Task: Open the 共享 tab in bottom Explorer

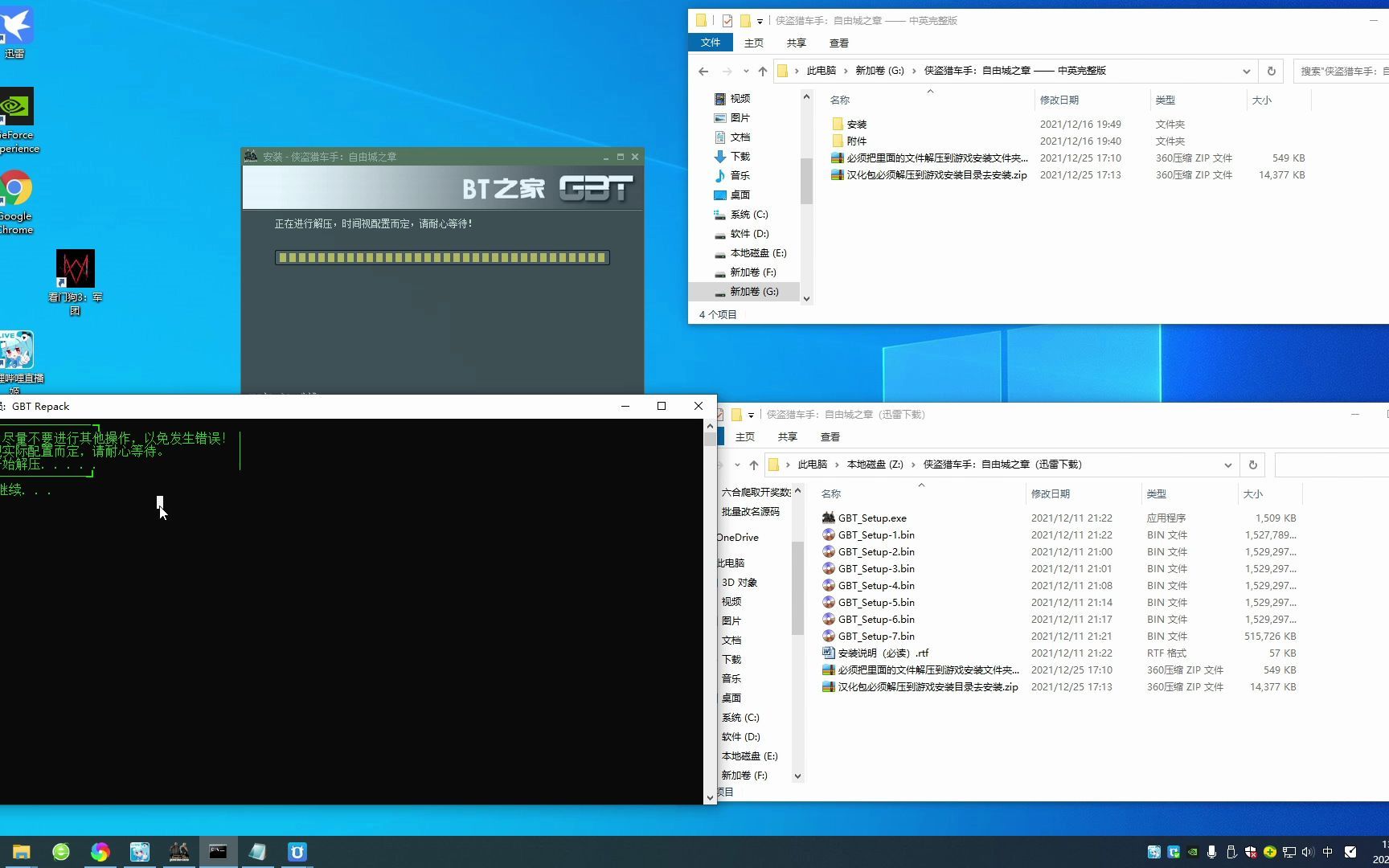Action: (788, 436)
